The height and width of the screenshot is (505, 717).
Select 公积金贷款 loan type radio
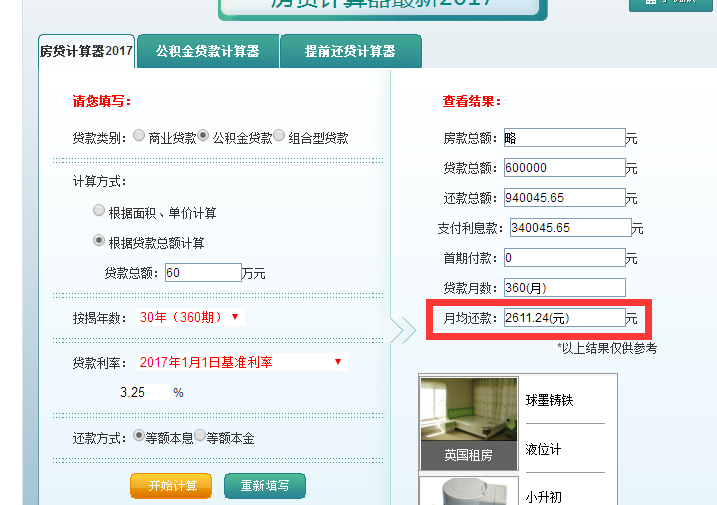(x=203, y=135)
